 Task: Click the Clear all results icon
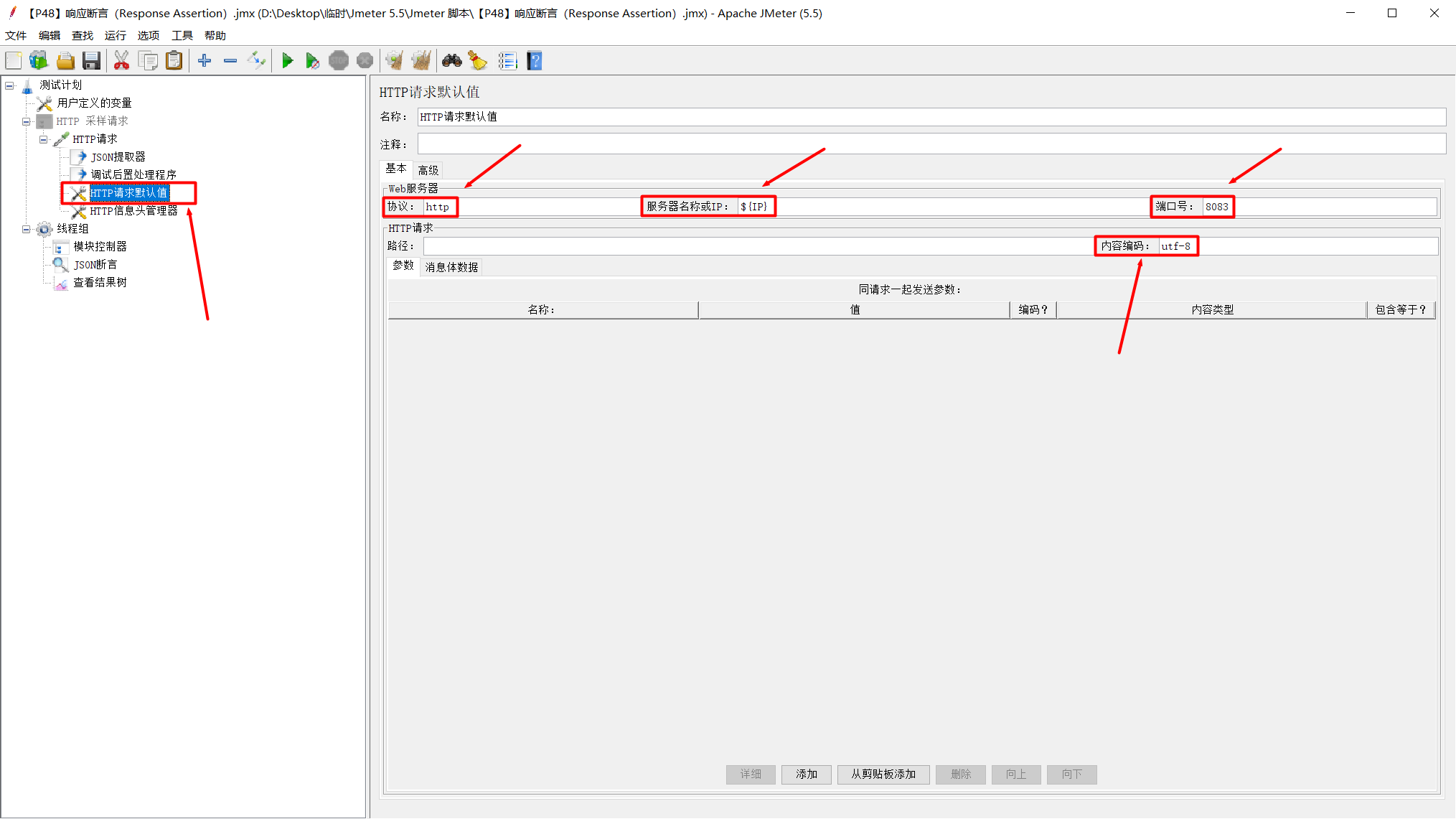pos(421,61)
